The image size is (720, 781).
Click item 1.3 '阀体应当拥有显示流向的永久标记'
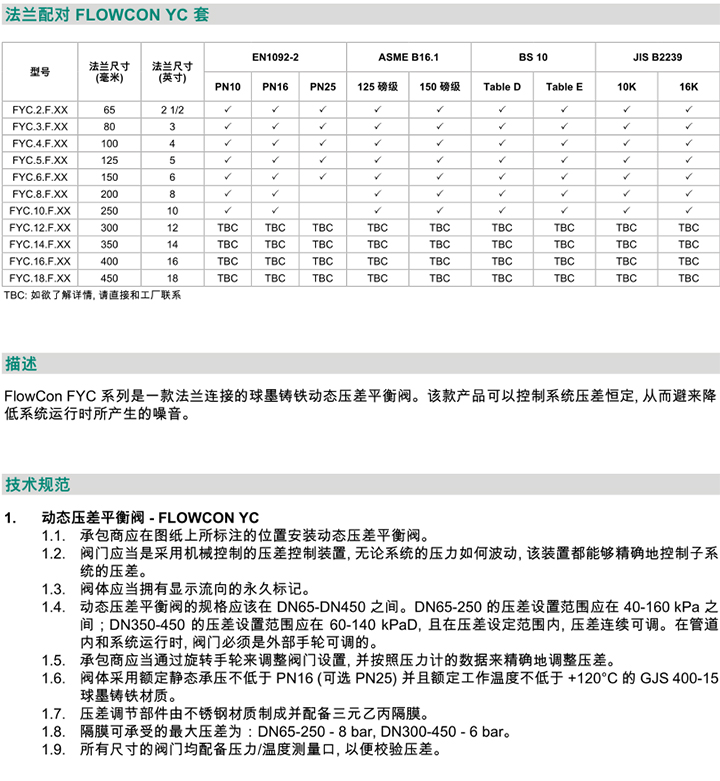[x=196, y=589]
